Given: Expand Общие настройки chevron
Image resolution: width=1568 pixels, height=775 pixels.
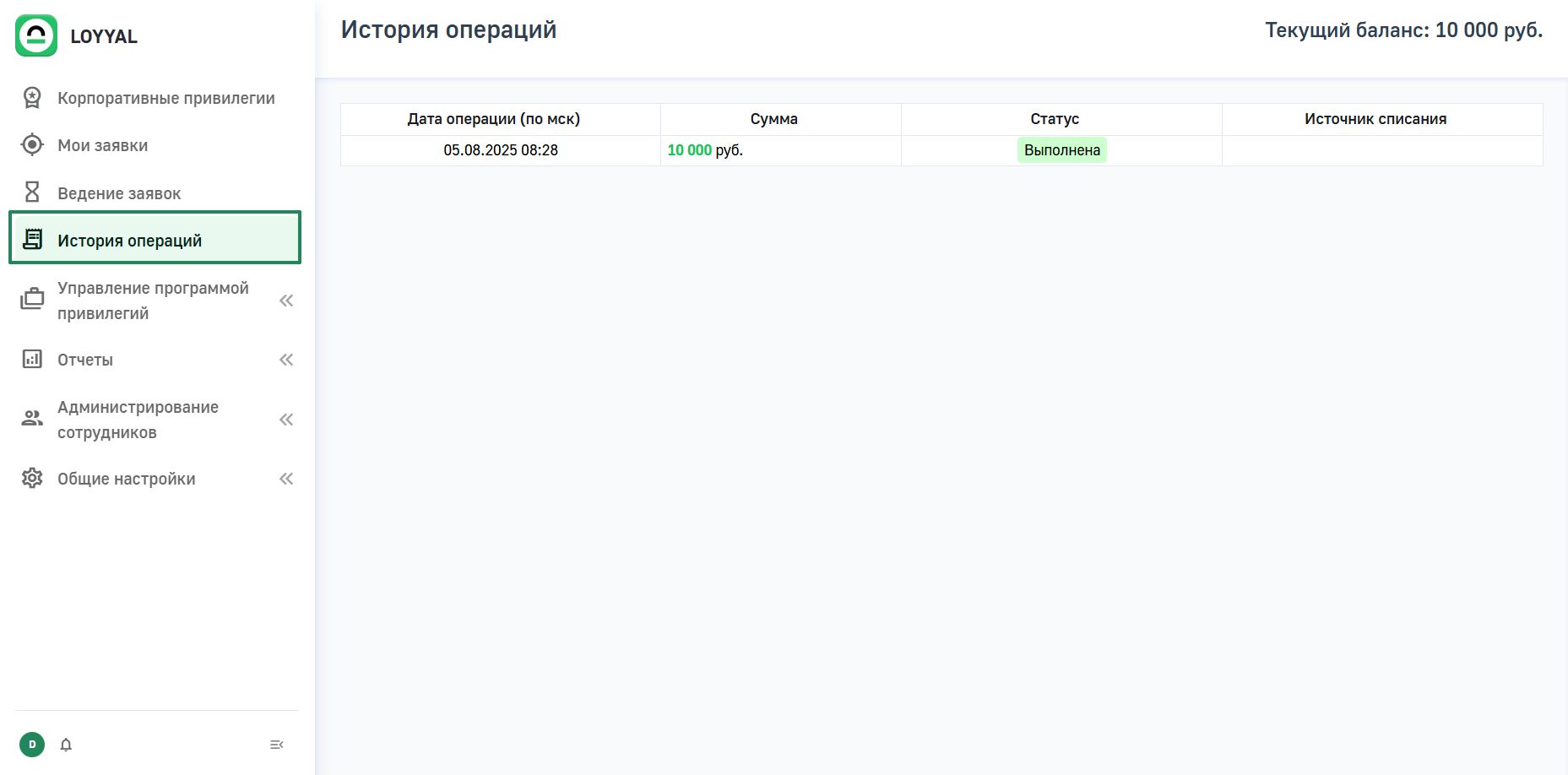Looking at the screenshot, I should [286, 479].
